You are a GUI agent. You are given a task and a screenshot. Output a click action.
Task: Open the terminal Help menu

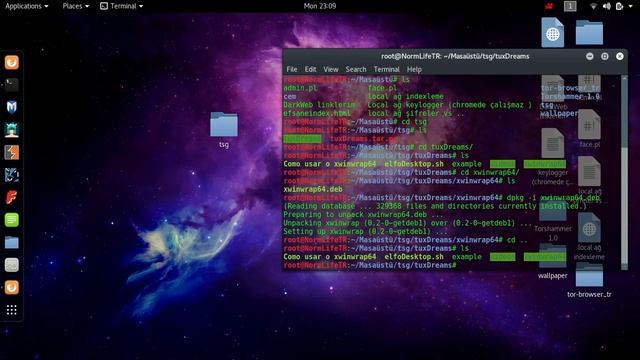(x=414, y=69)
